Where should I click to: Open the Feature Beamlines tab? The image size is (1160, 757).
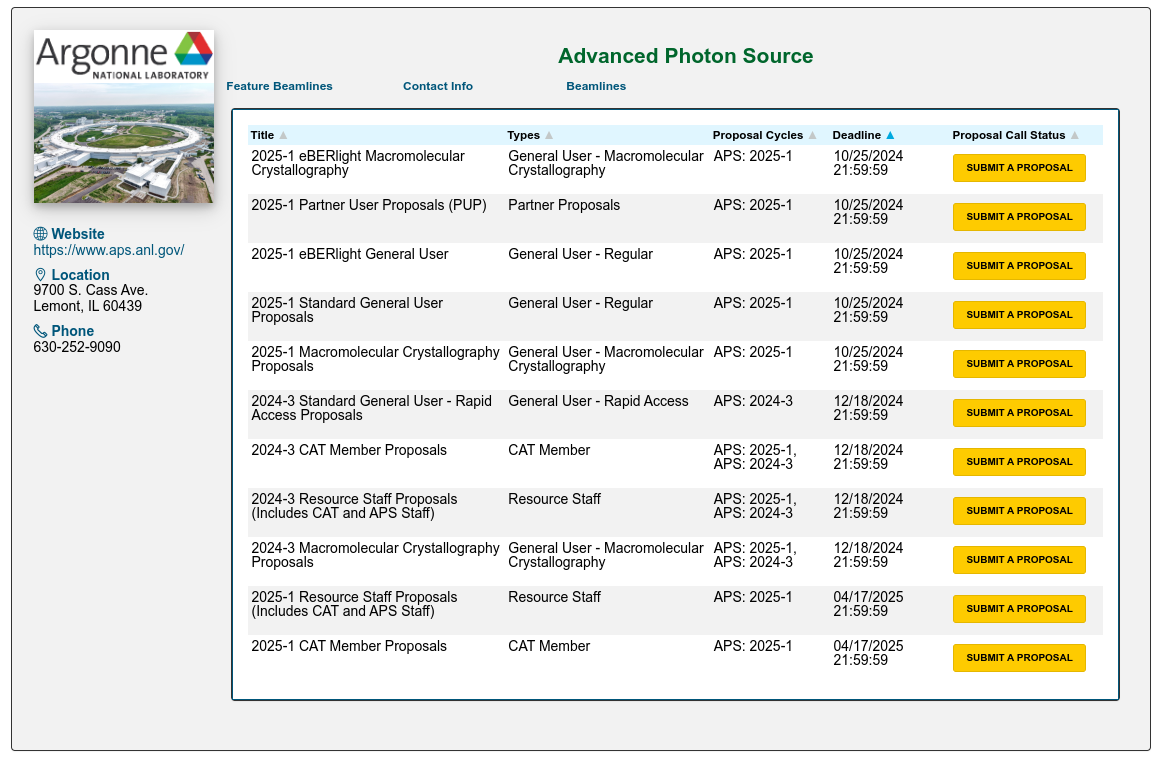(x=279, y=86)
